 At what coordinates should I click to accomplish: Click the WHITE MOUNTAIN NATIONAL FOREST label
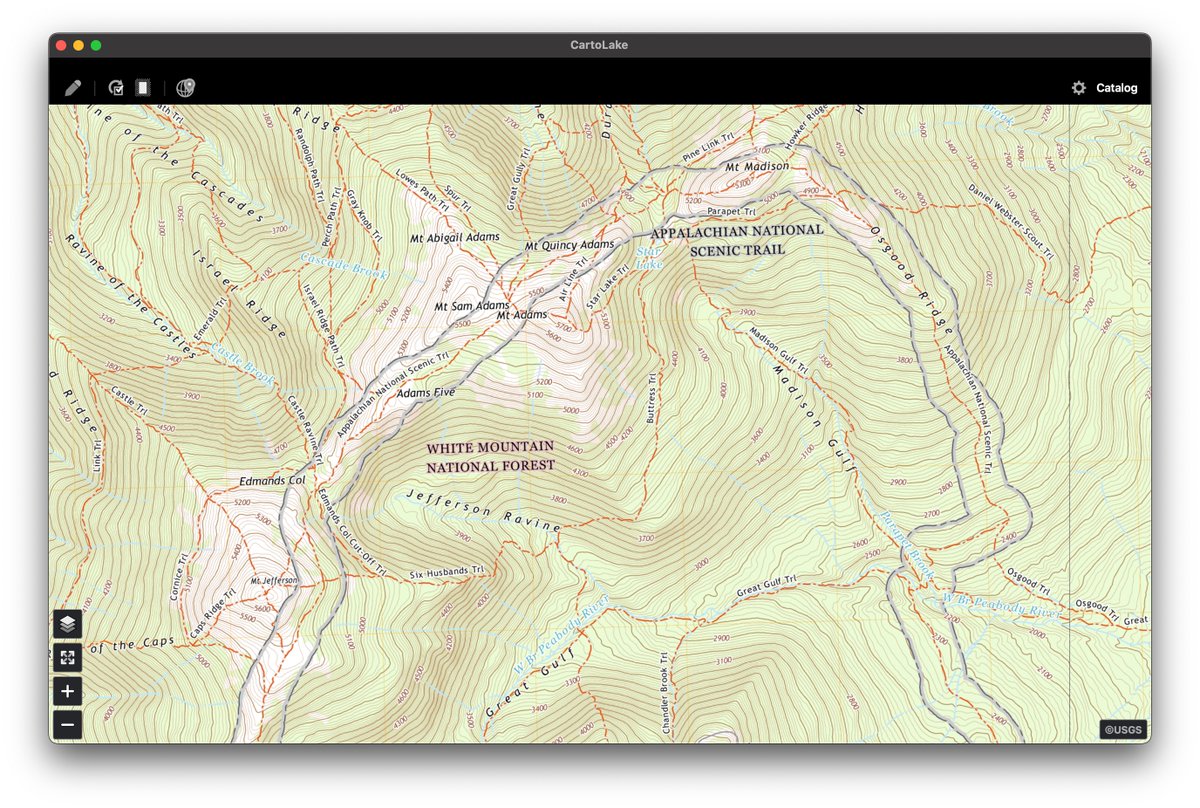[490, 457]
